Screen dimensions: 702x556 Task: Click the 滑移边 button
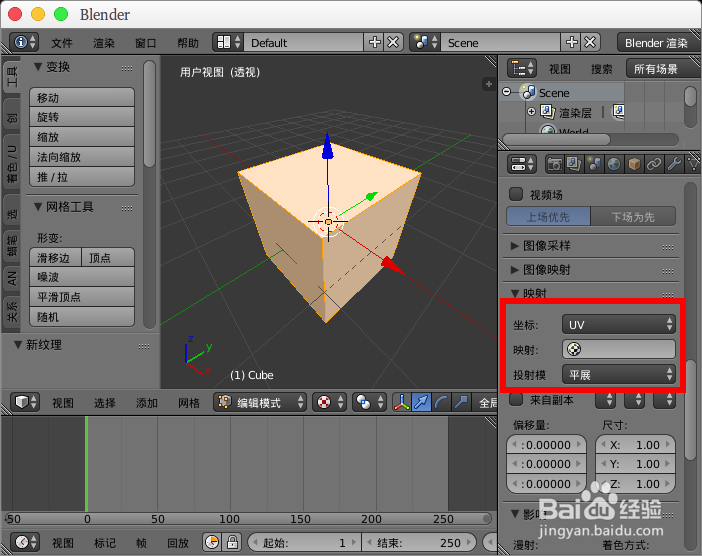coord(56,257)
